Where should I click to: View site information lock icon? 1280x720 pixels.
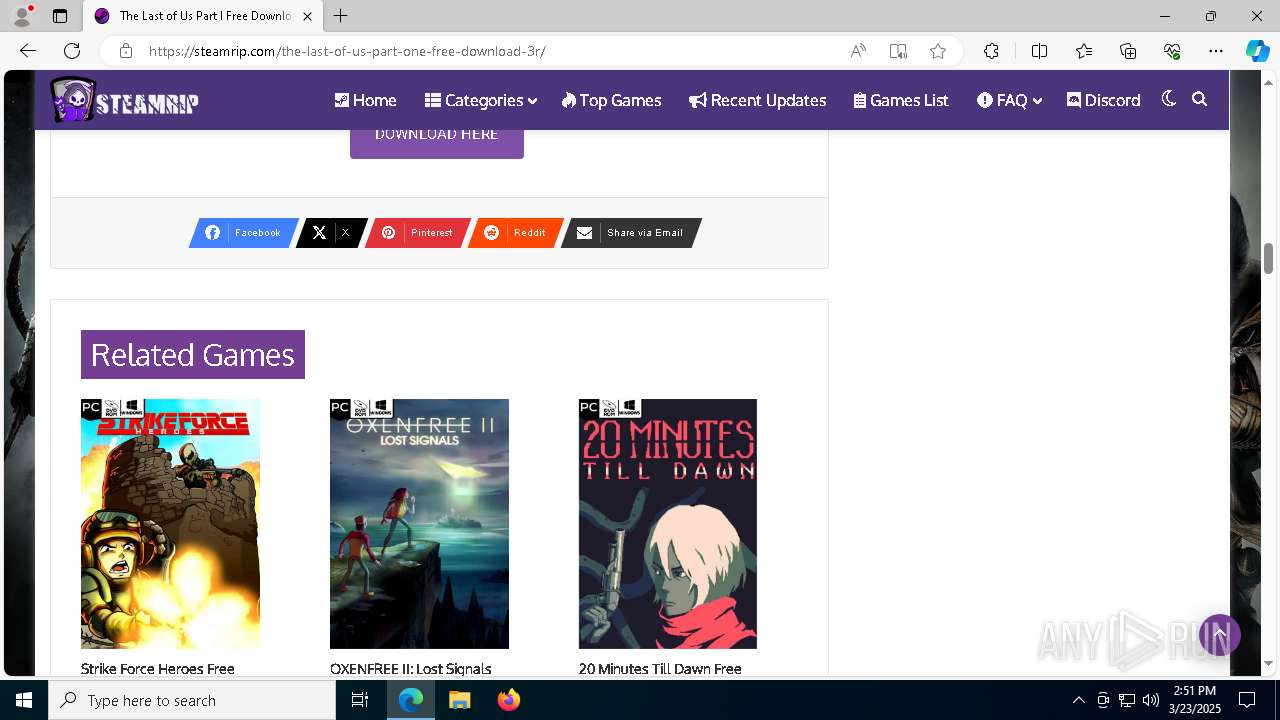pyautogui.click(x=125, y=51)
